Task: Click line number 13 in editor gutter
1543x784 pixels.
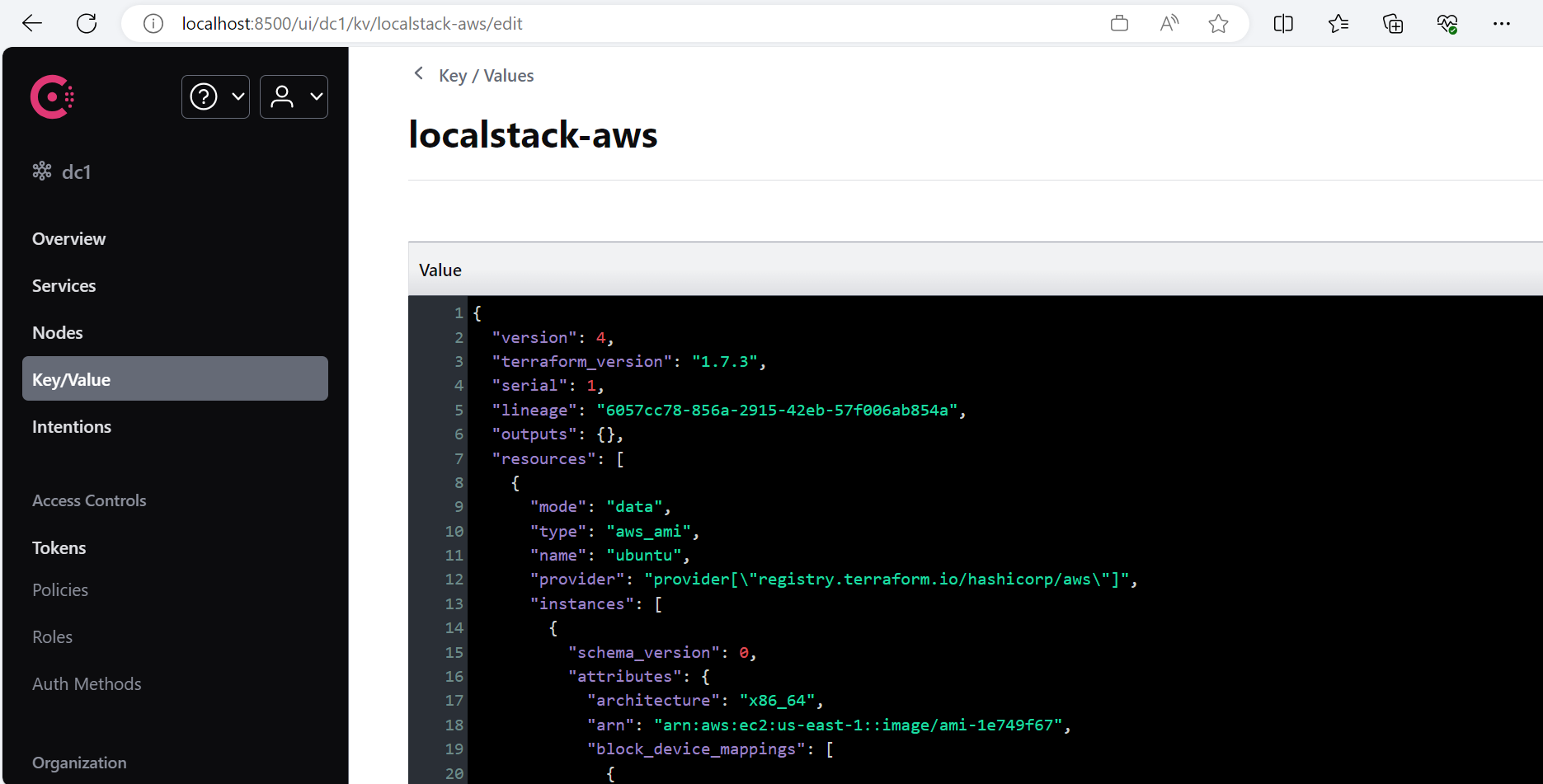Action: (454, 604)
